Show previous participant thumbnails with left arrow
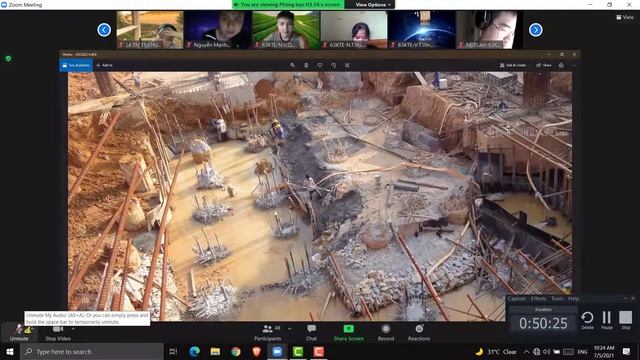Screen dimensions: 640x360 [x=104, y=30]
